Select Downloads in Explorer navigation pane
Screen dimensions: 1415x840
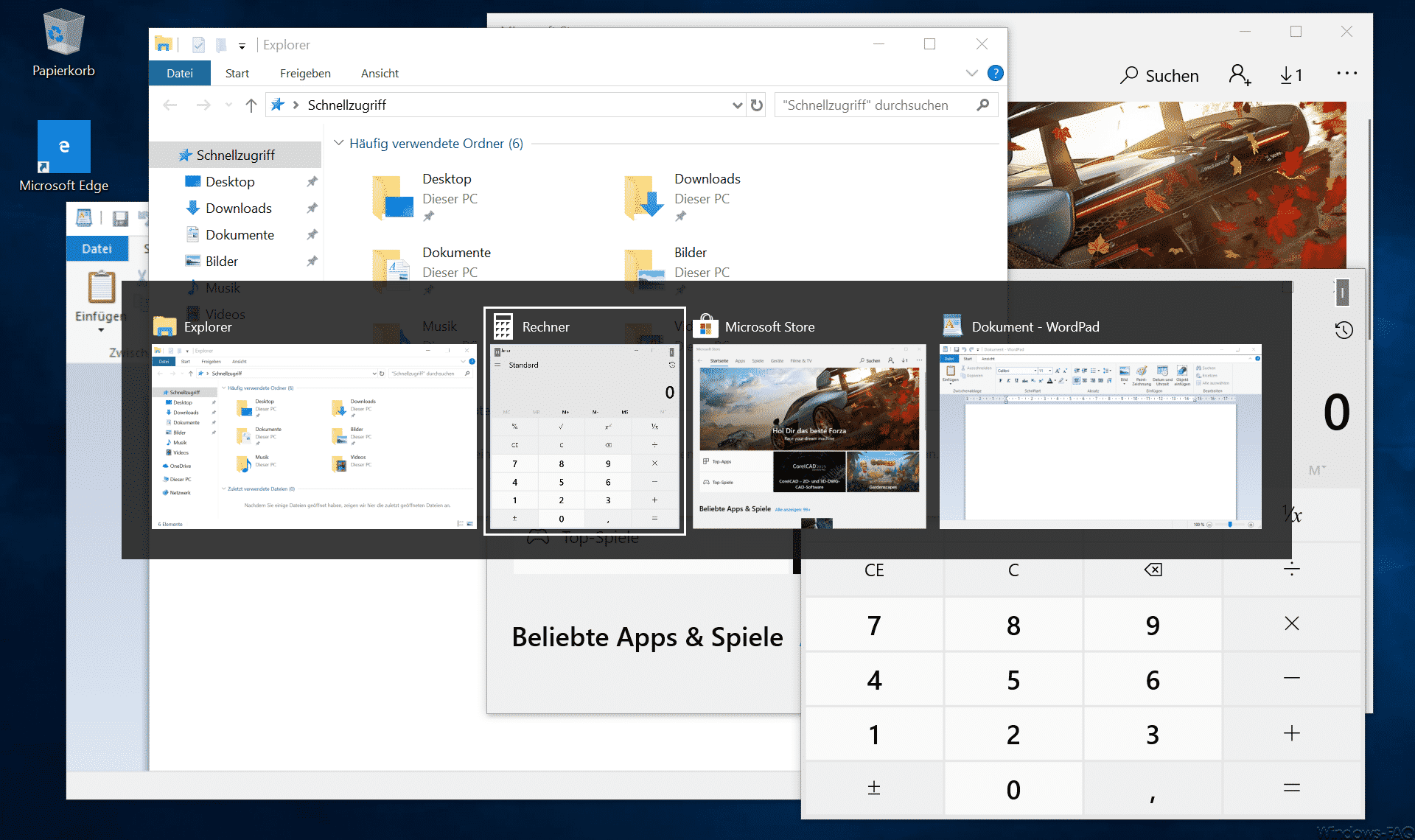pyautogui.click(x=238, y=208)
